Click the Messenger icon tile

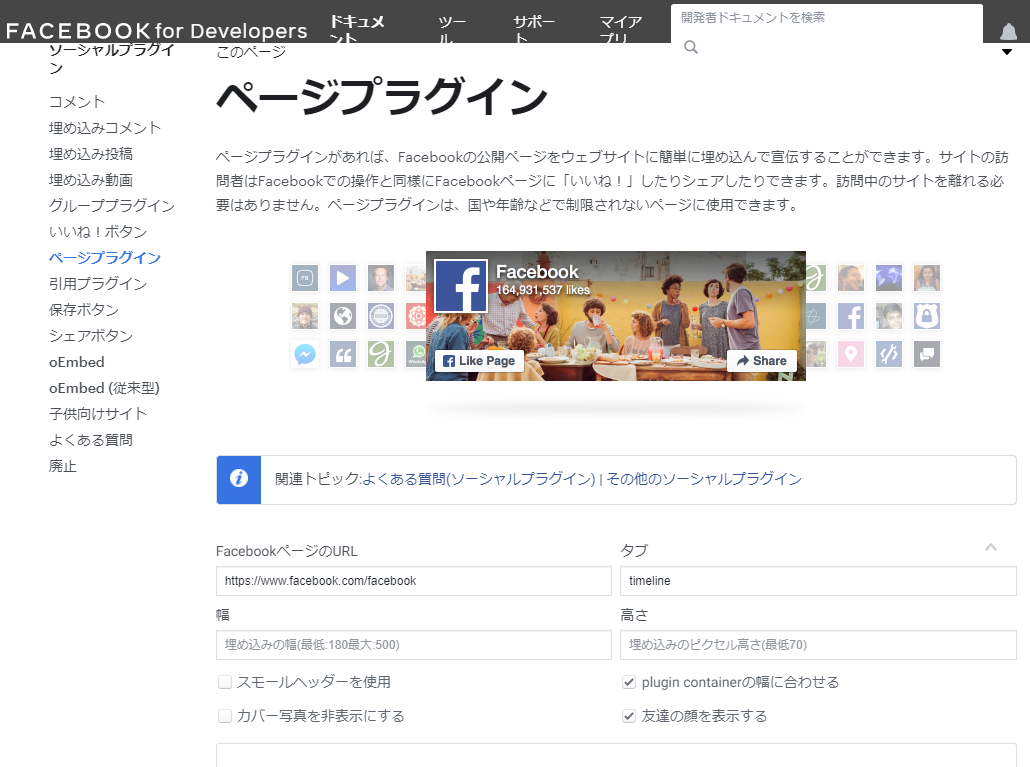point(305,354)
